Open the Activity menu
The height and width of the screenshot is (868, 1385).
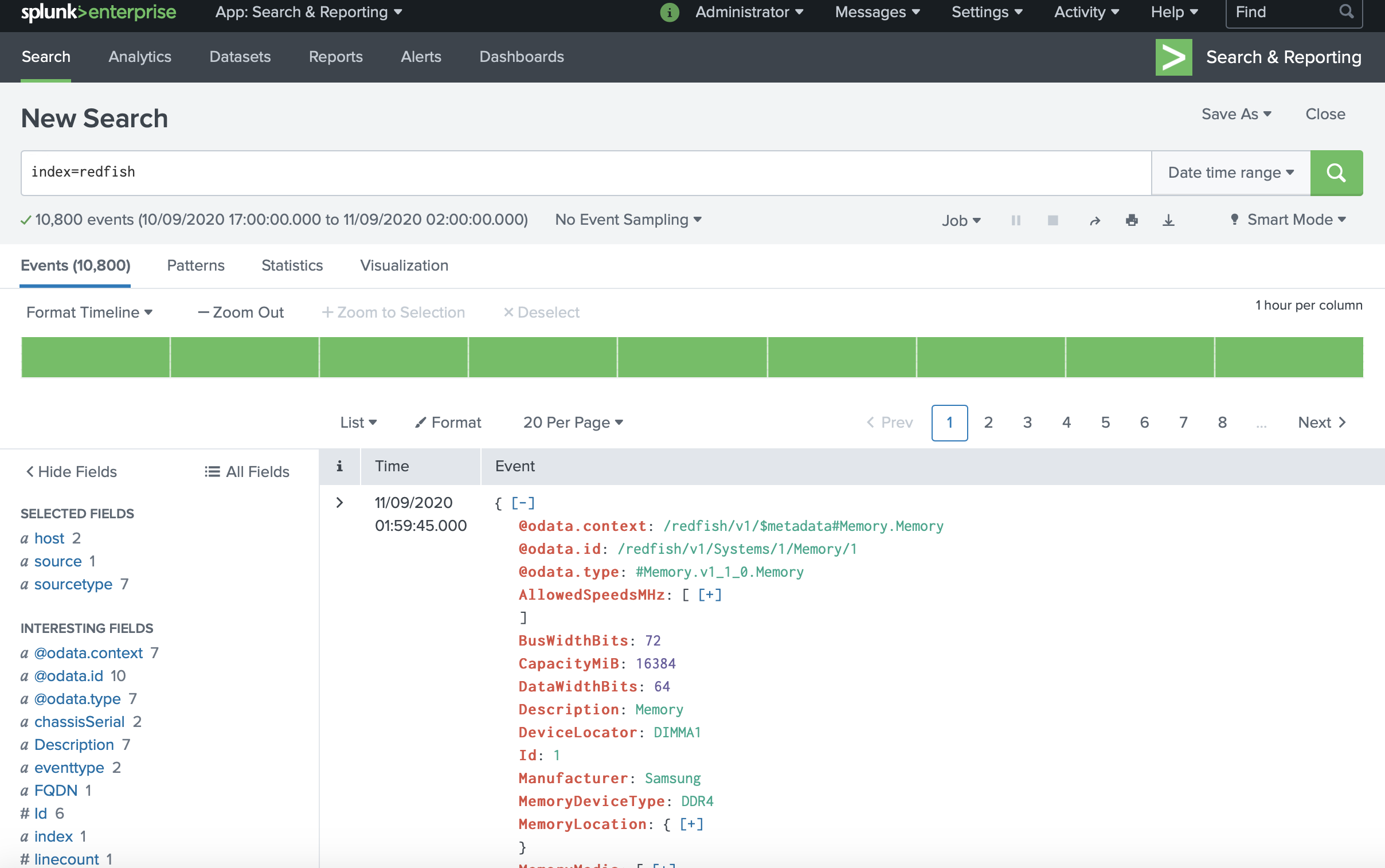(1086, 12)
